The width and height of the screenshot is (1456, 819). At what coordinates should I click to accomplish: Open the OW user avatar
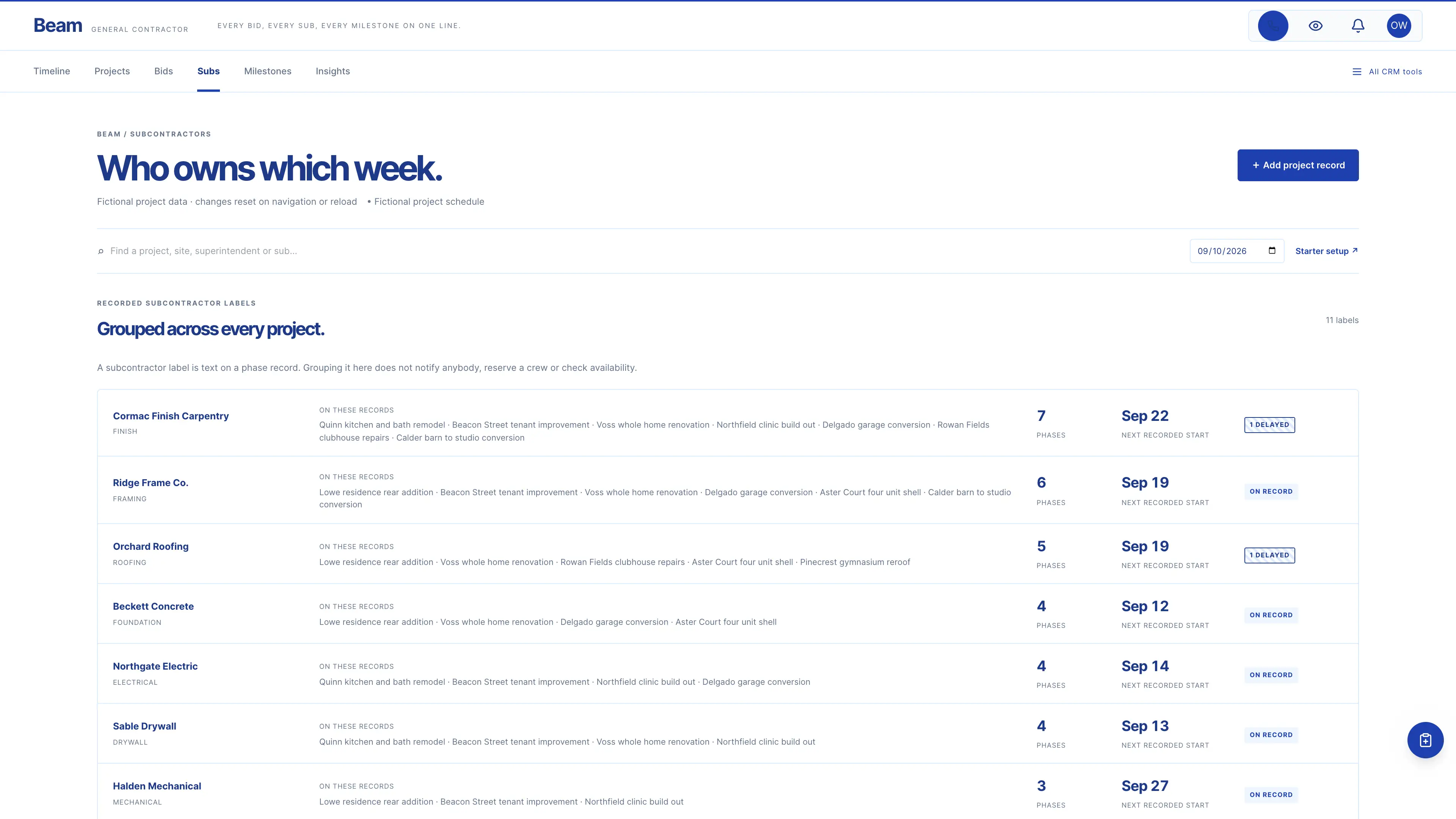(x=1399, y=25)
